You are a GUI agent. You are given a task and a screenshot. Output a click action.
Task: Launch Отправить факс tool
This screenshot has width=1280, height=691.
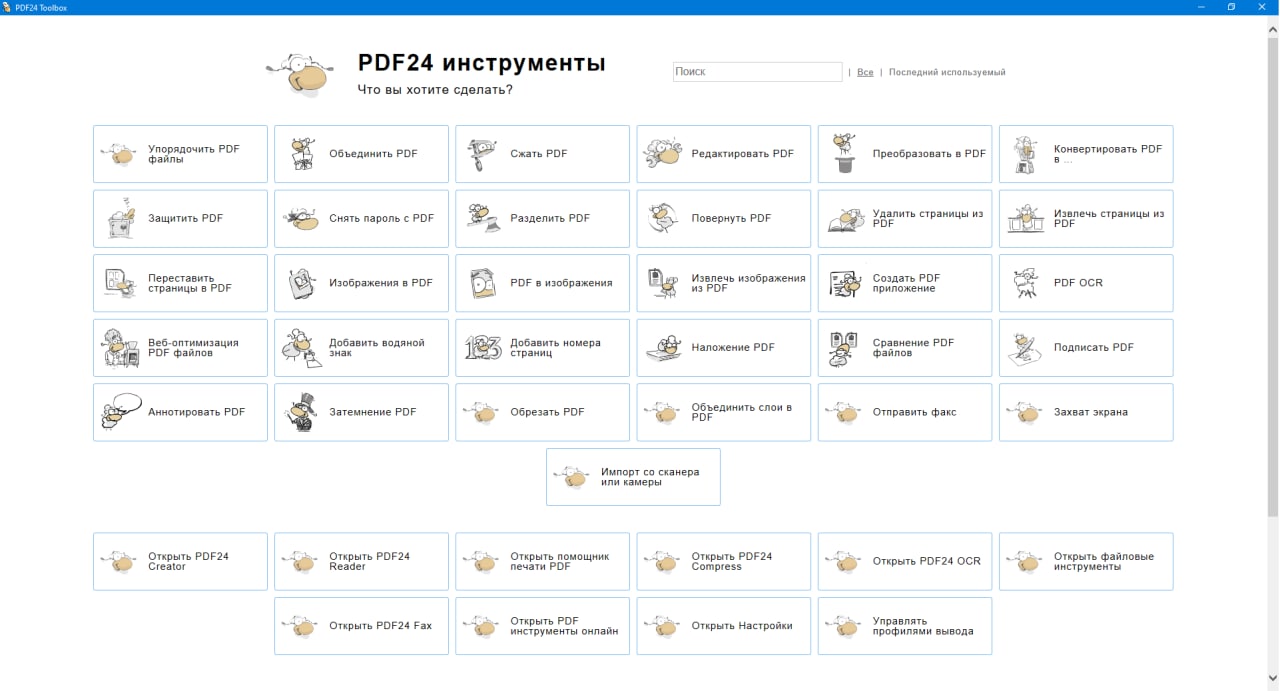[905, 412]
